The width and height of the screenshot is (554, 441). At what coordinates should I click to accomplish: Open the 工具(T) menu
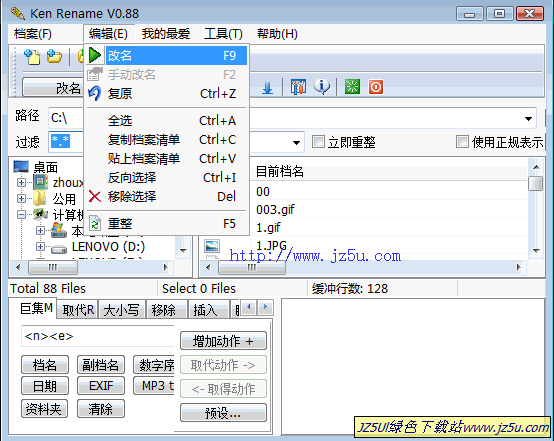click(x=223, y=34)
